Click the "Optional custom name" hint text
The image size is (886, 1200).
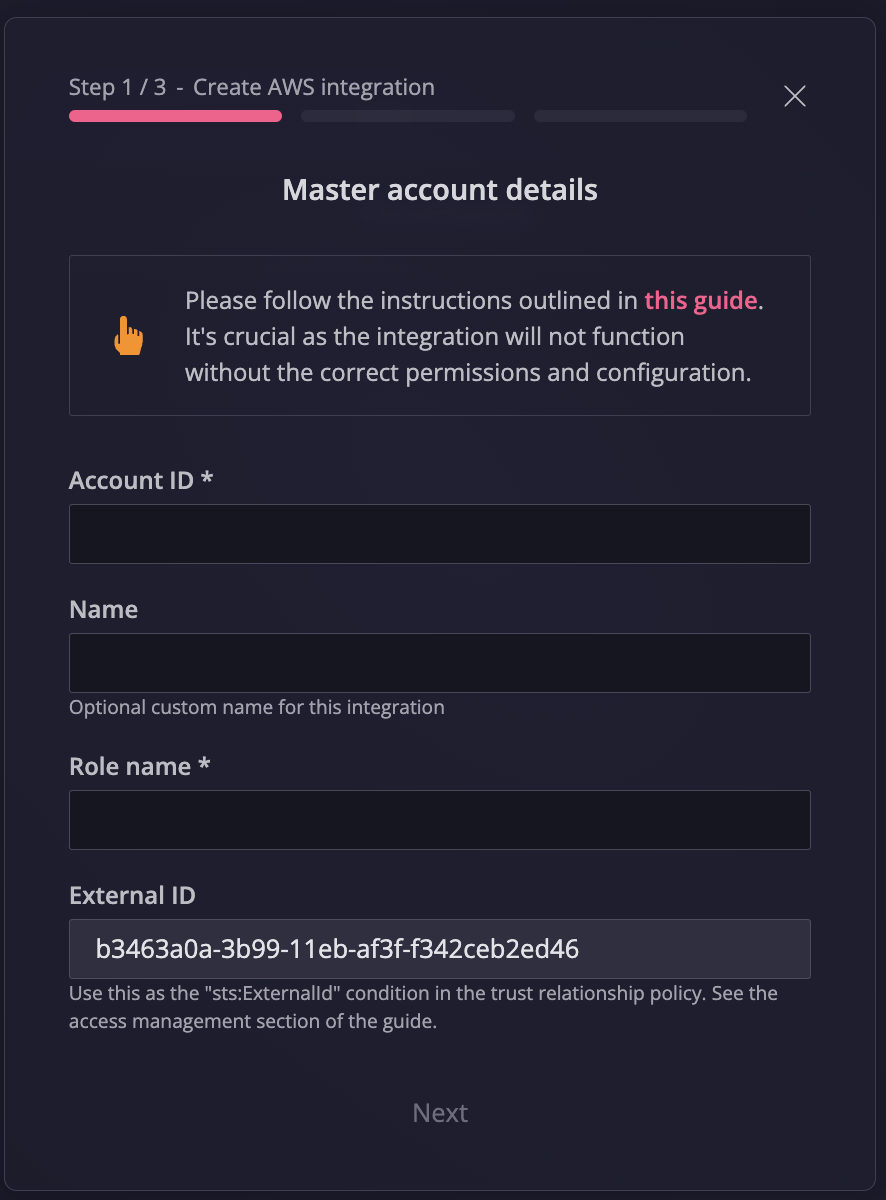click(x=256, y=708)
